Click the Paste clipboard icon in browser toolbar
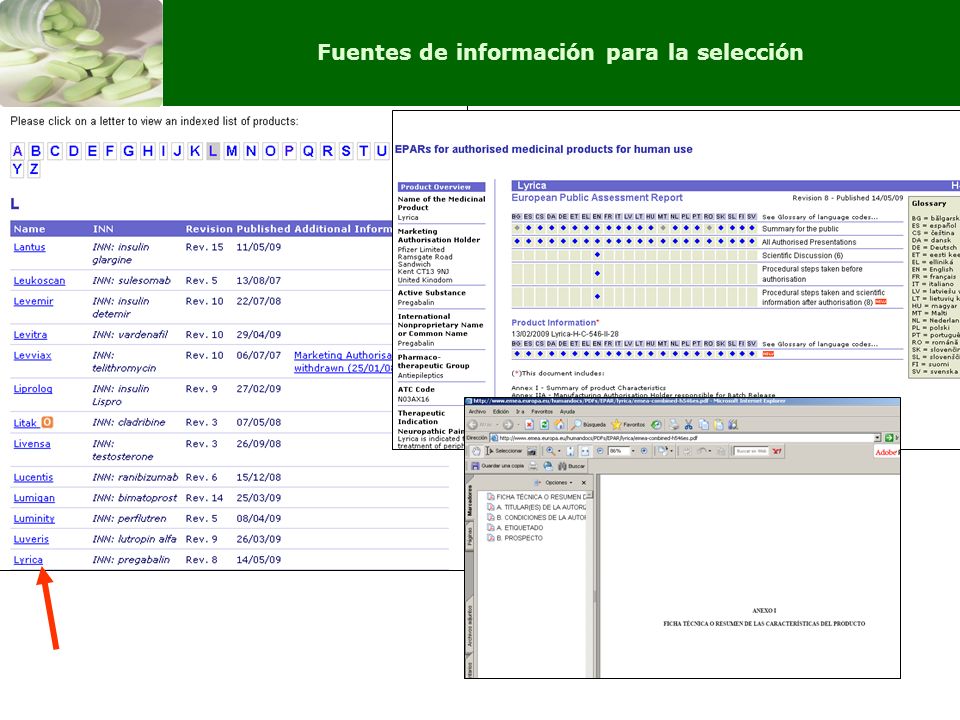The width and height of the screenshot is (960, 720). [x=718, y=424]
